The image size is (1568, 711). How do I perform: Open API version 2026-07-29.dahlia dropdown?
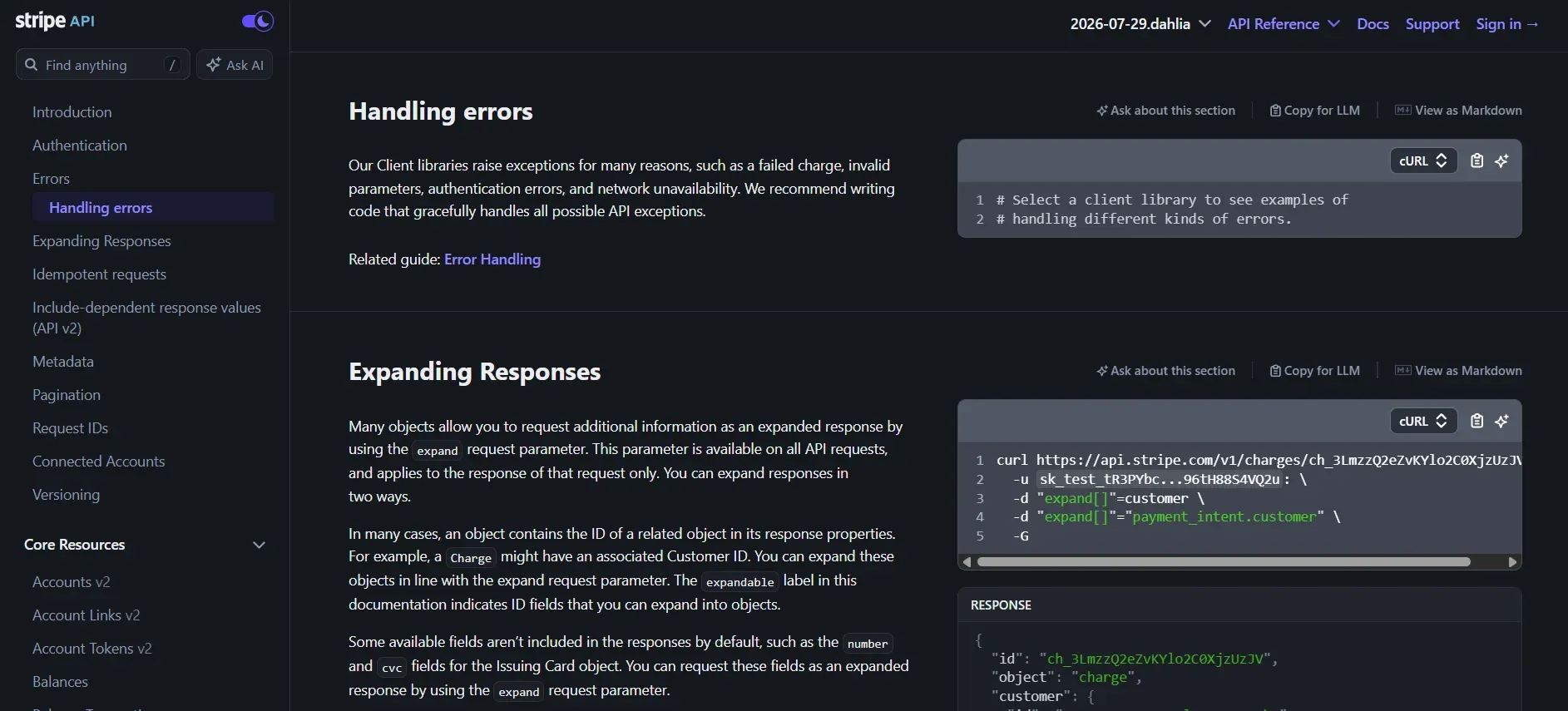pyautogui.click(x=1140, y=24)
